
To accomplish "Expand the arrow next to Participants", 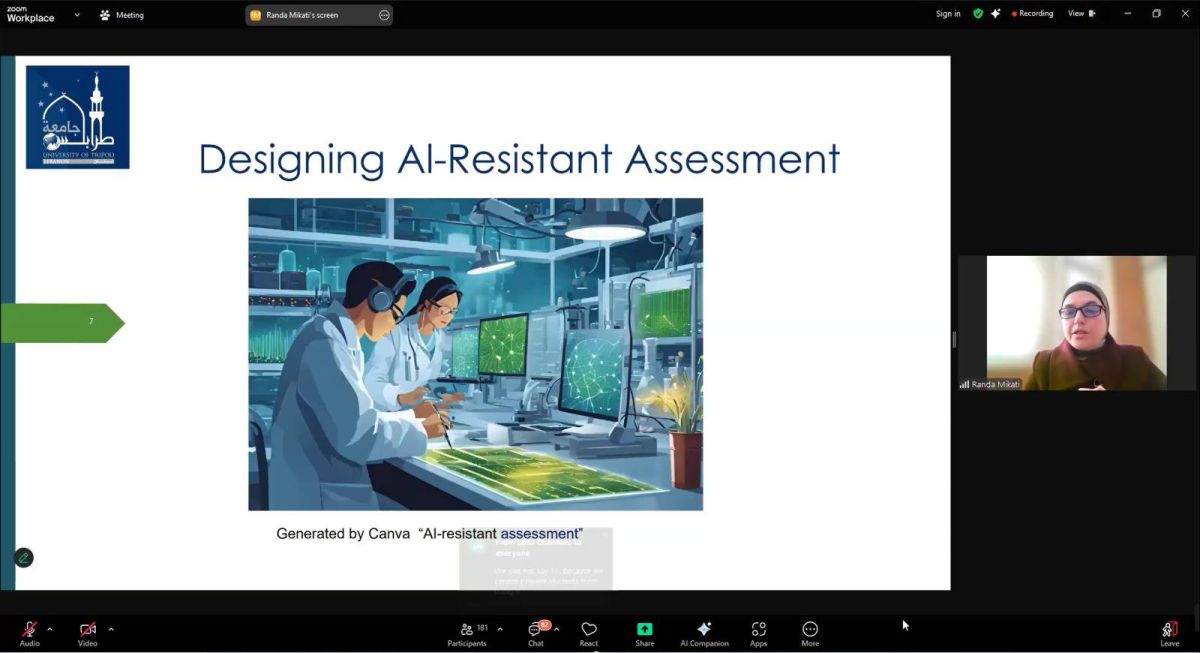I will click(x=500, y=629).
